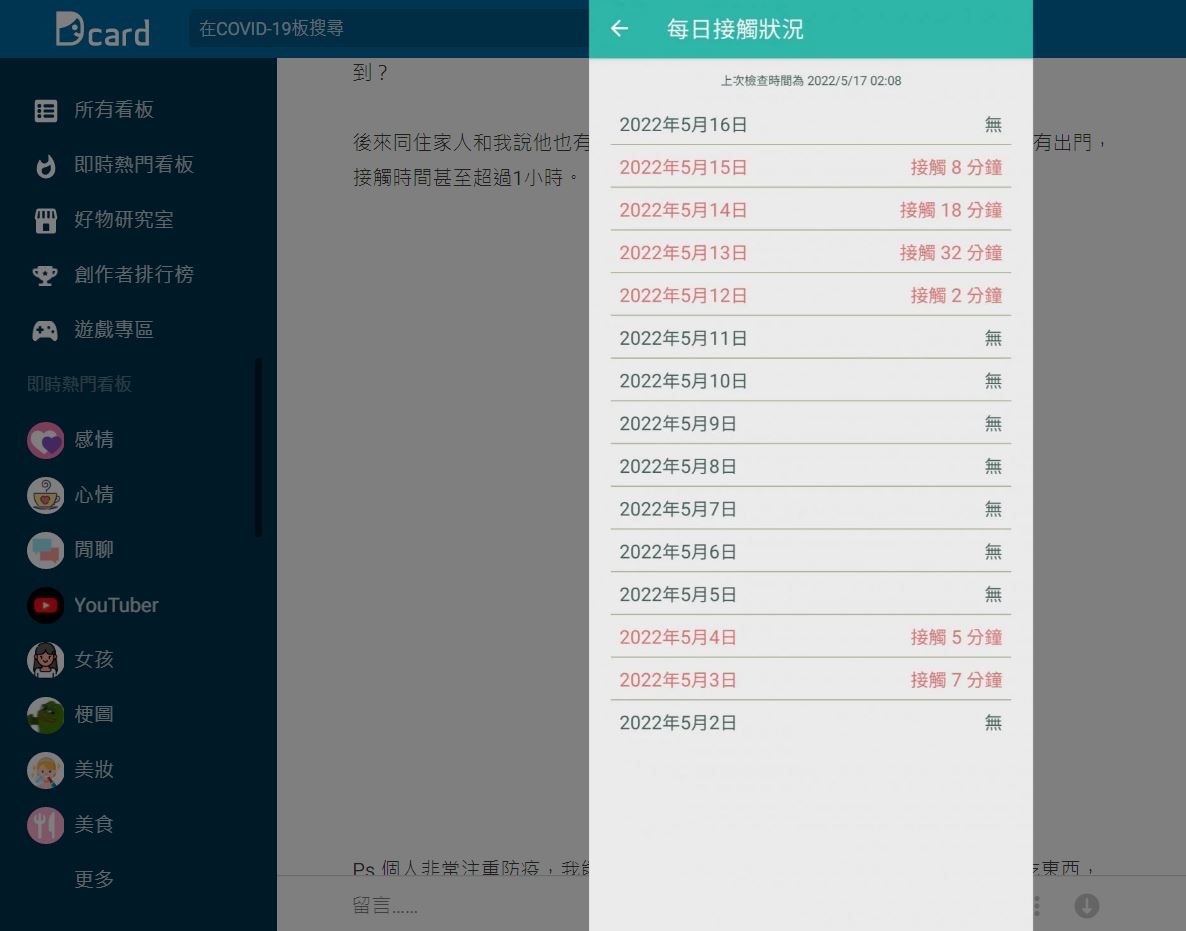This screenshot has width=1186, height=931.
Task: Select 遊戲專區 menu label
Action: (x=114, y=330)
